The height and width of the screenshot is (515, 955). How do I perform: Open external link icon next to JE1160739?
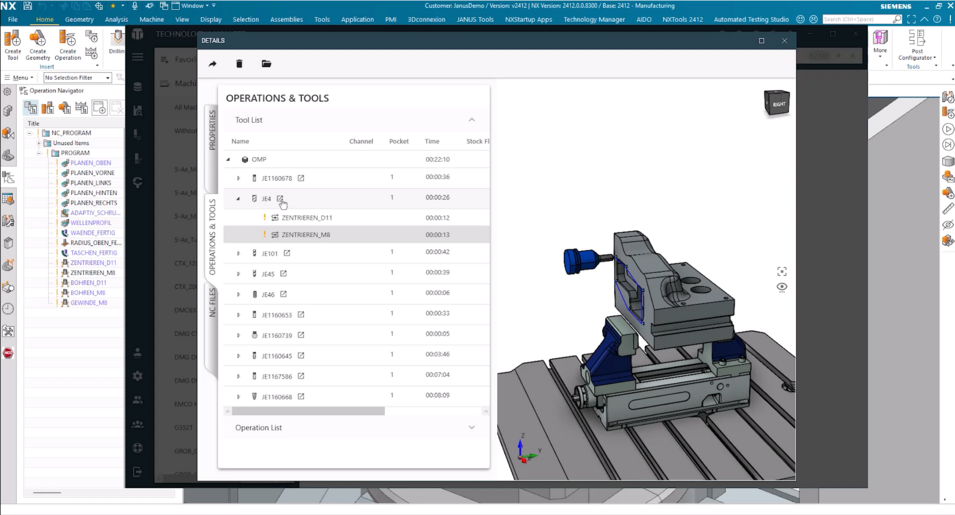301,335
